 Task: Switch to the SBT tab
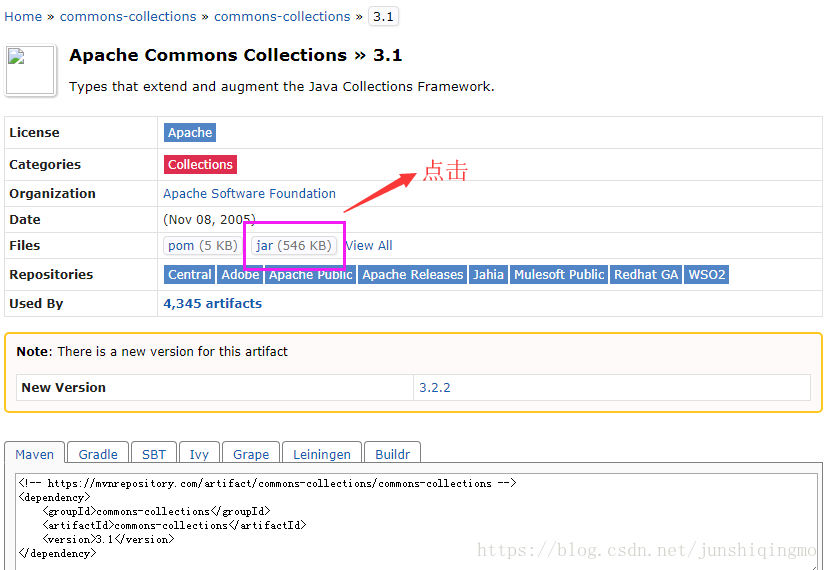(154, 454)
